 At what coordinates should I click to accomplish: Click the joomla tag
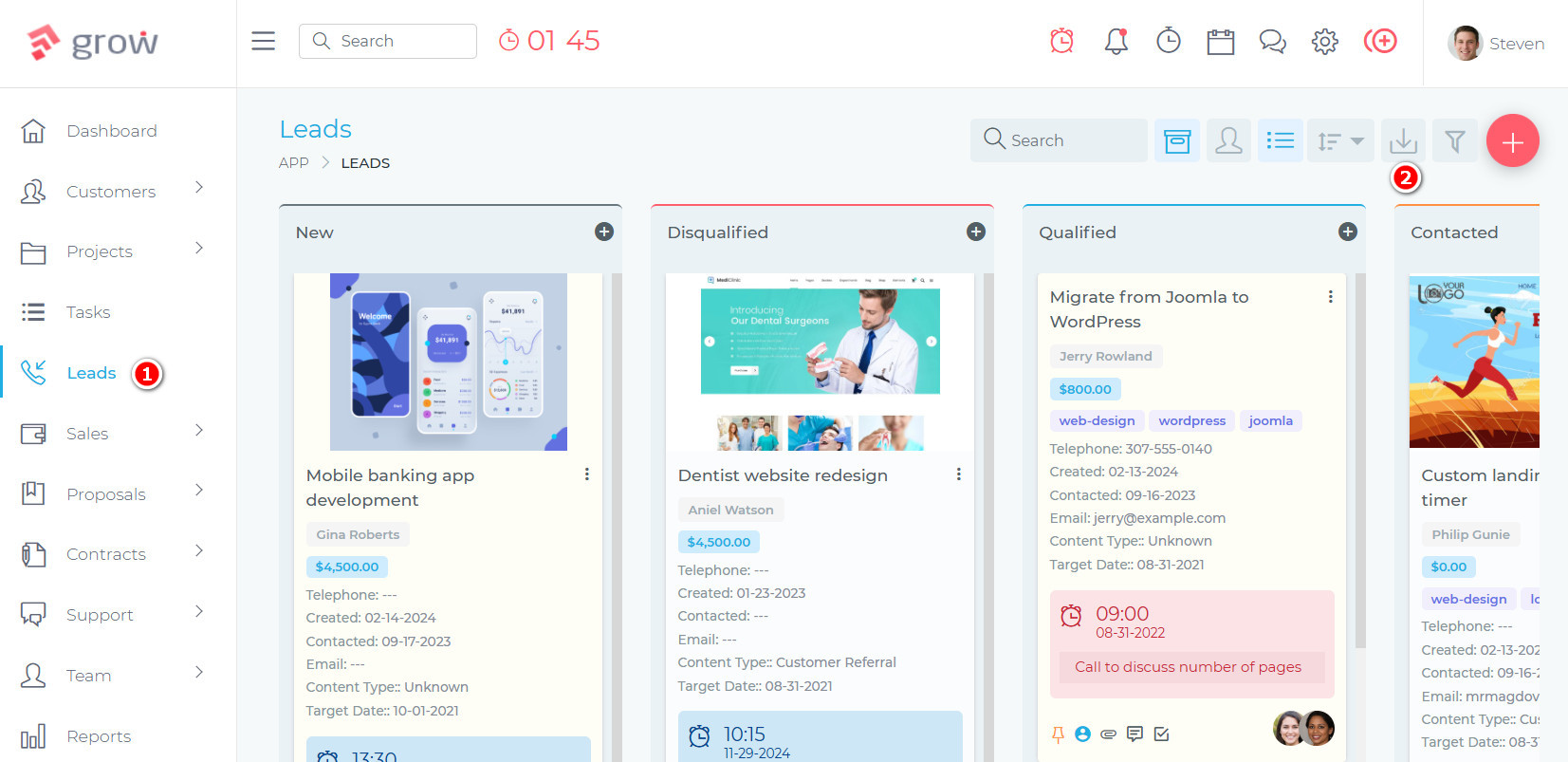tap(1270, 420)
